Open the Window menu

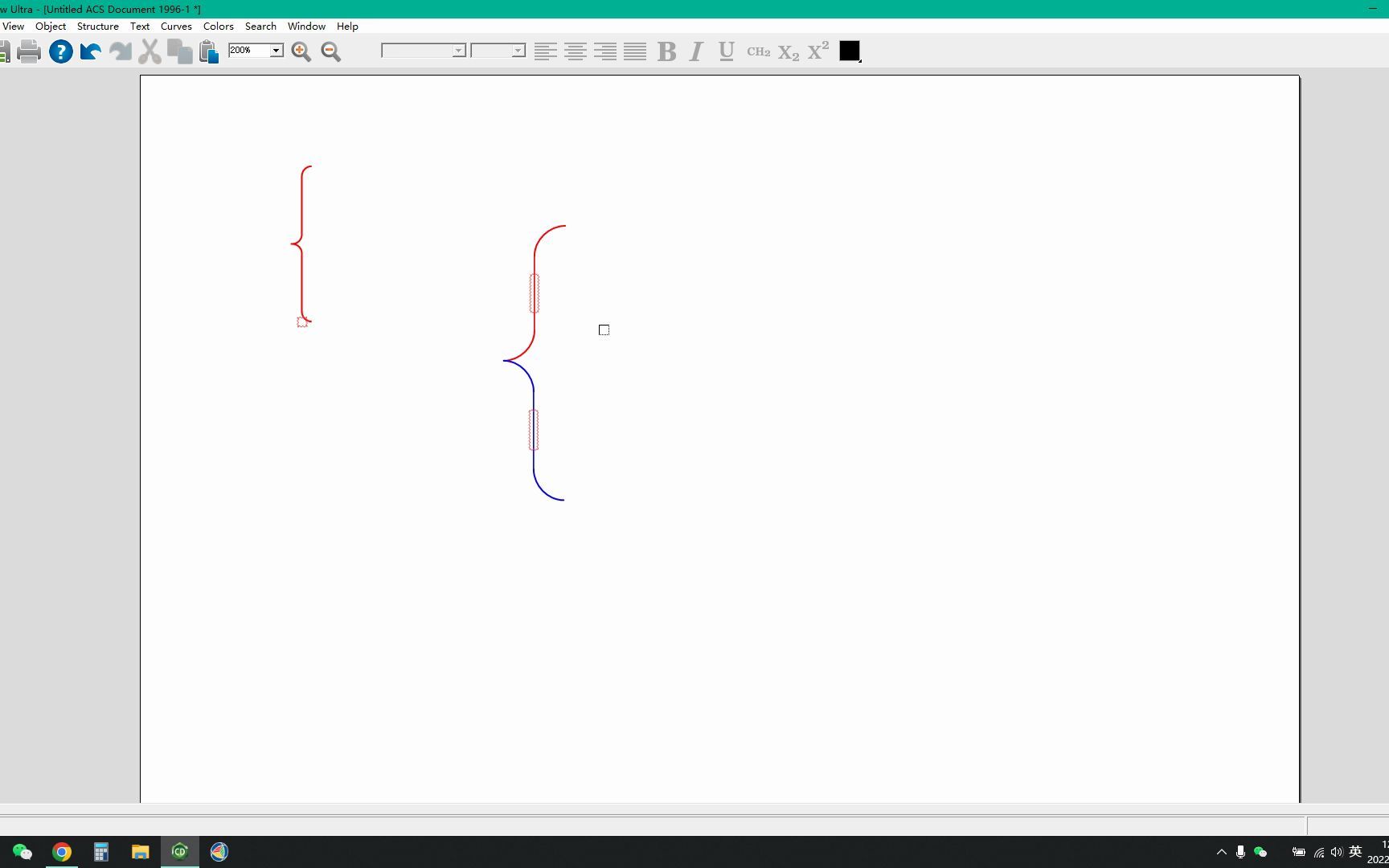click(306, 26)
